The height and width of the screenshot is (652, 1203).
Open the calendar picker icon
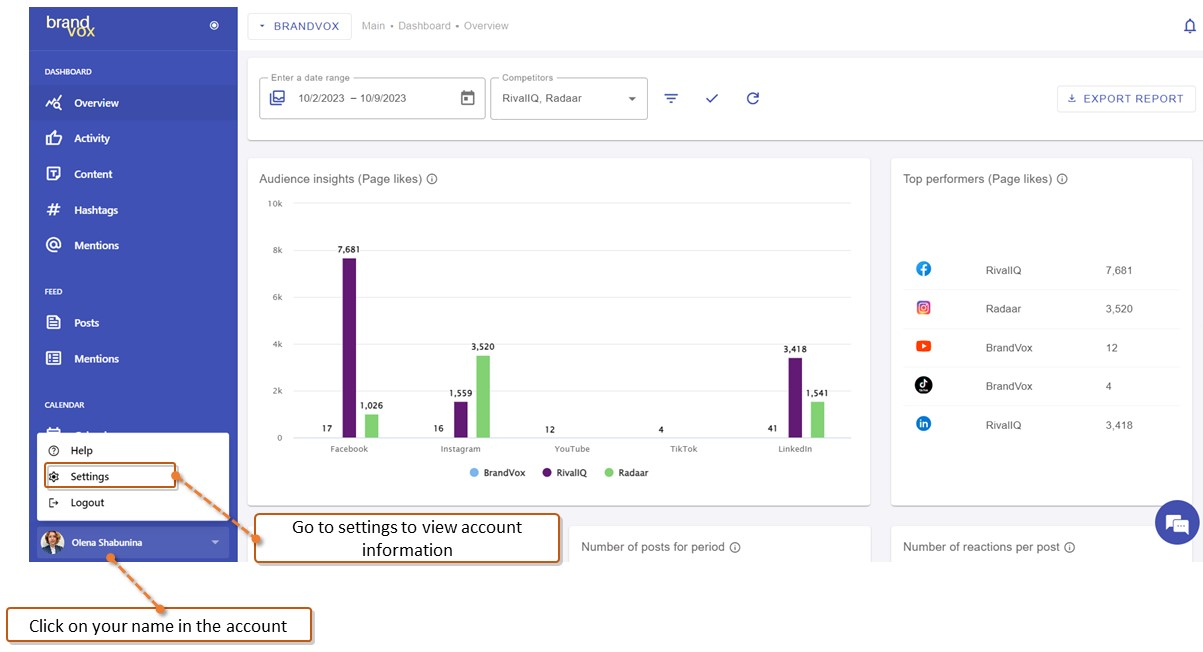tap(467, 98)
